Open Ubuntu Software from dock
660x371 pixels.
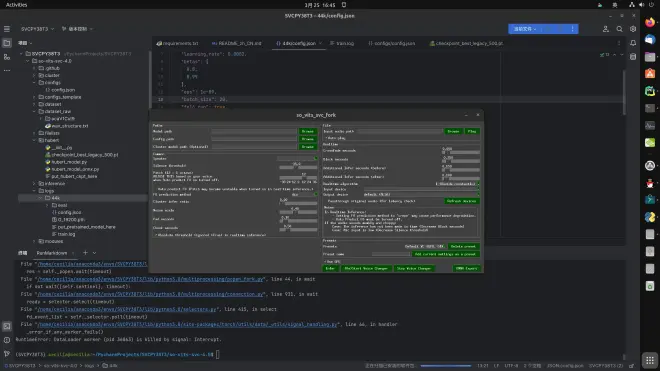(x=650, y=74)
